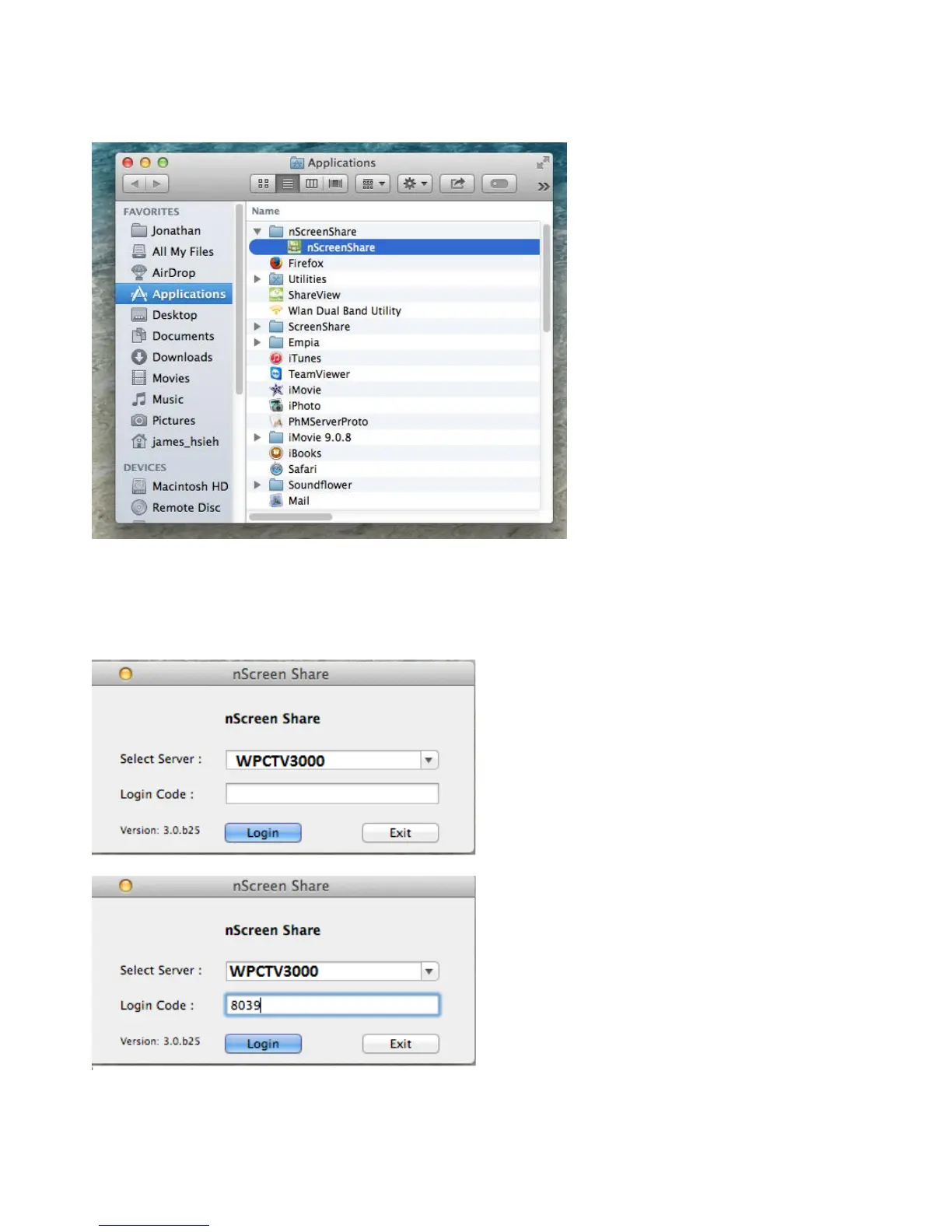Select Mail in the list
The height and width of the screenshot is (1232, 952).
pyautogui.click(x=394, y=500)
